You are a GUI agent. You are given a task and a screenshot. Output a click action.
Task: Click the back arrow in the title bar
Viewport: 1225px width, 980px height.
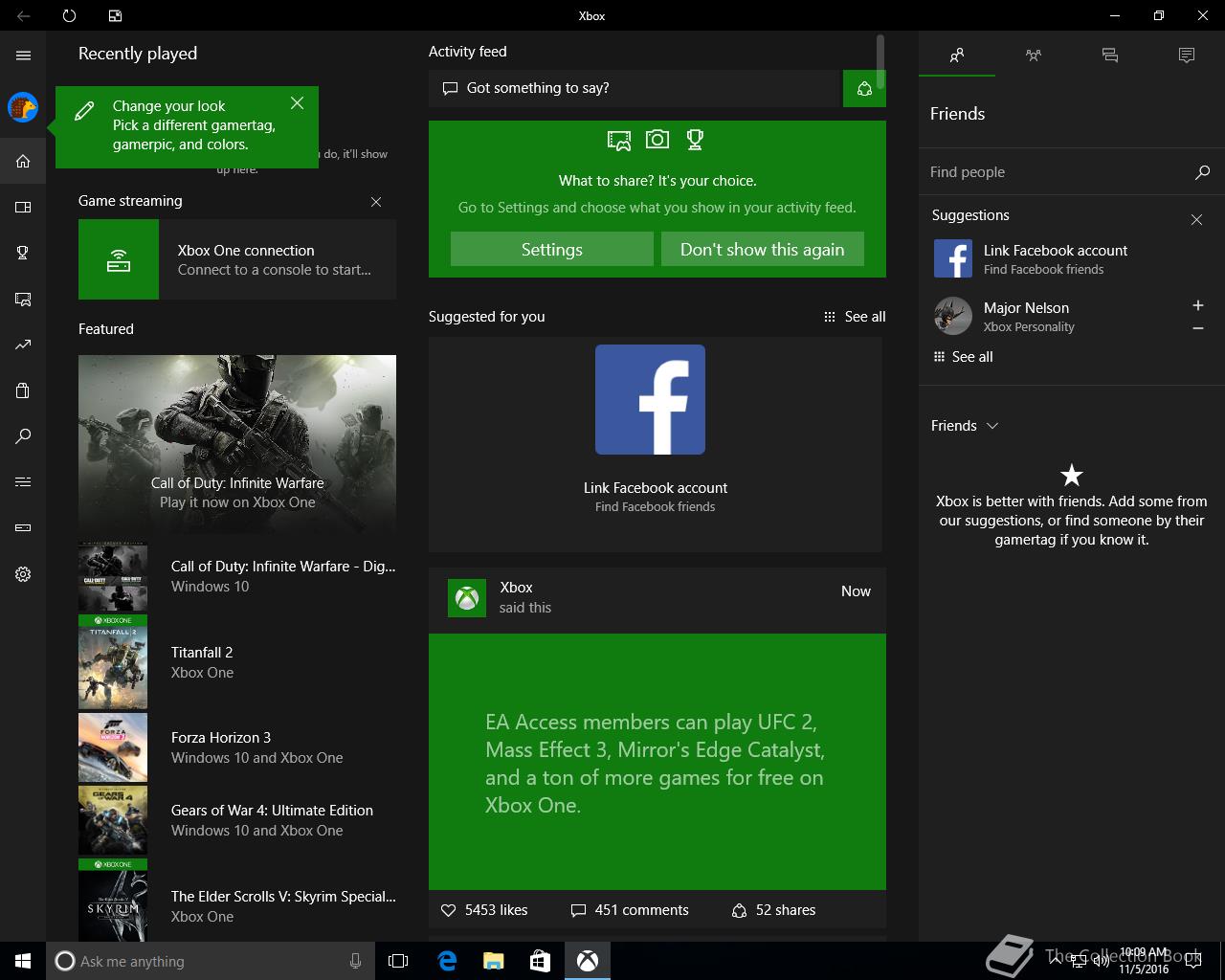(23, 15)
